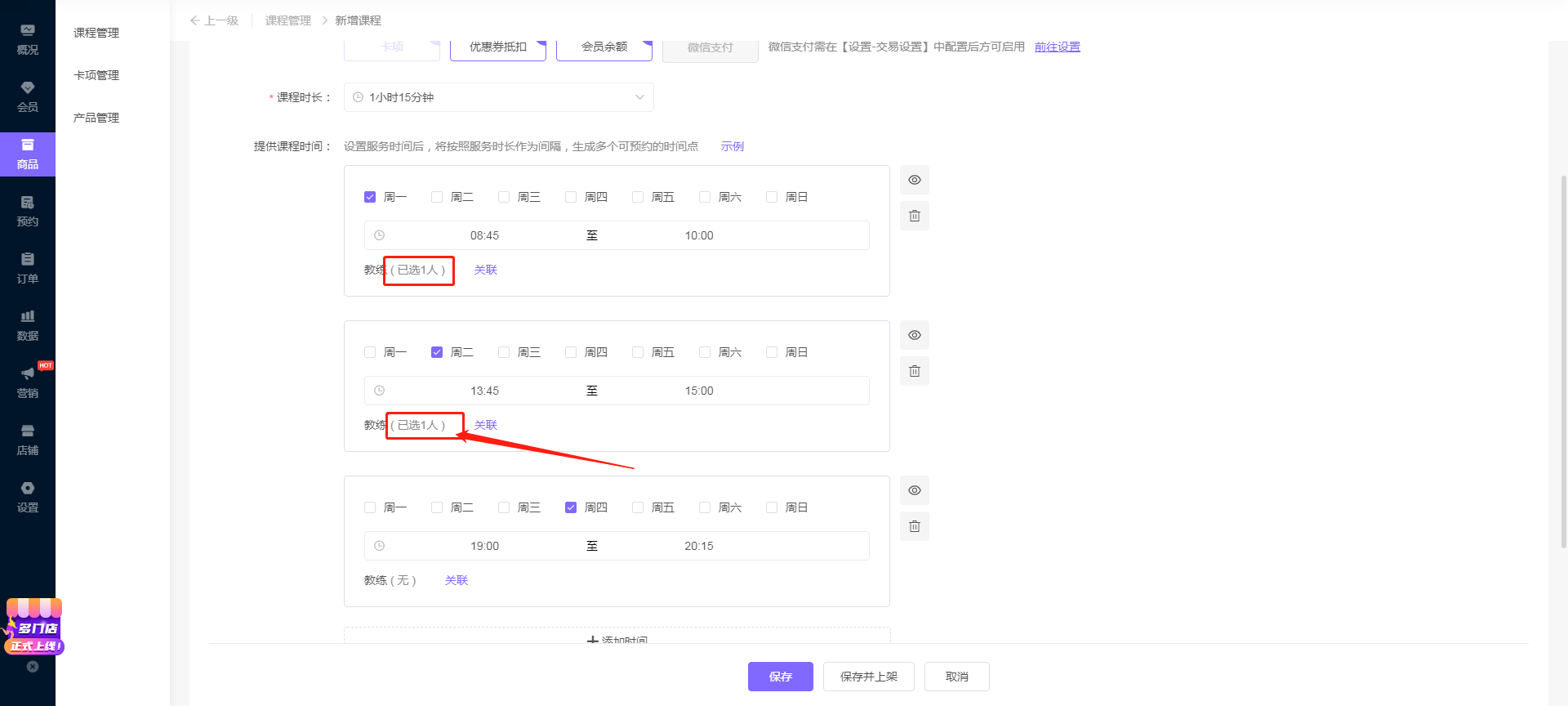Click 关联 for the 13:45 slot coach
Viewport: 1568px width, 706px height.
tap(486, 425)
